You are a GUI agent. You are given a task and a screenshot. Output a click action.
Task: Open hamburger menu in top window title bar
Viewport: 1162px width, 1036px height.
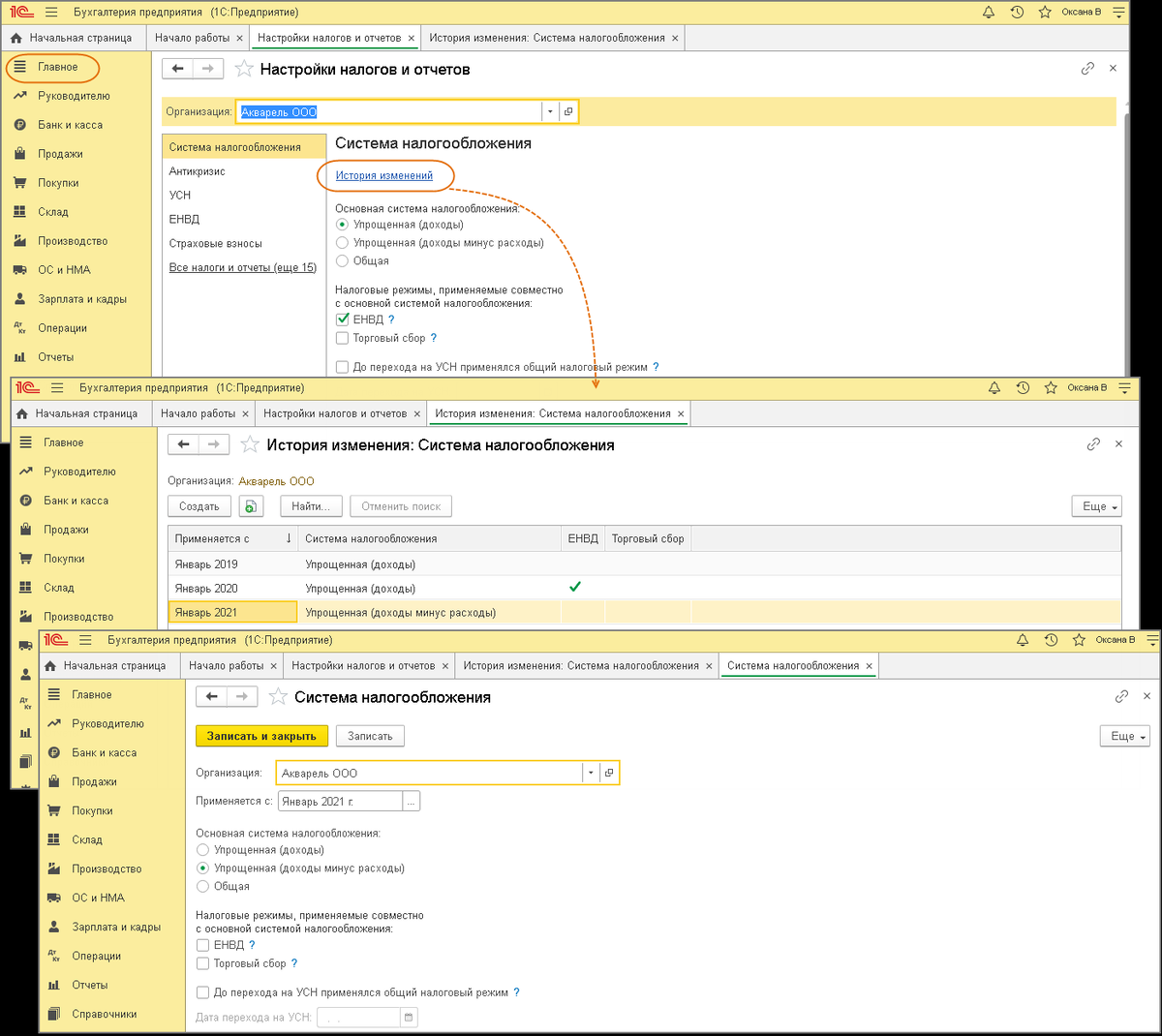tap(51, 13)
